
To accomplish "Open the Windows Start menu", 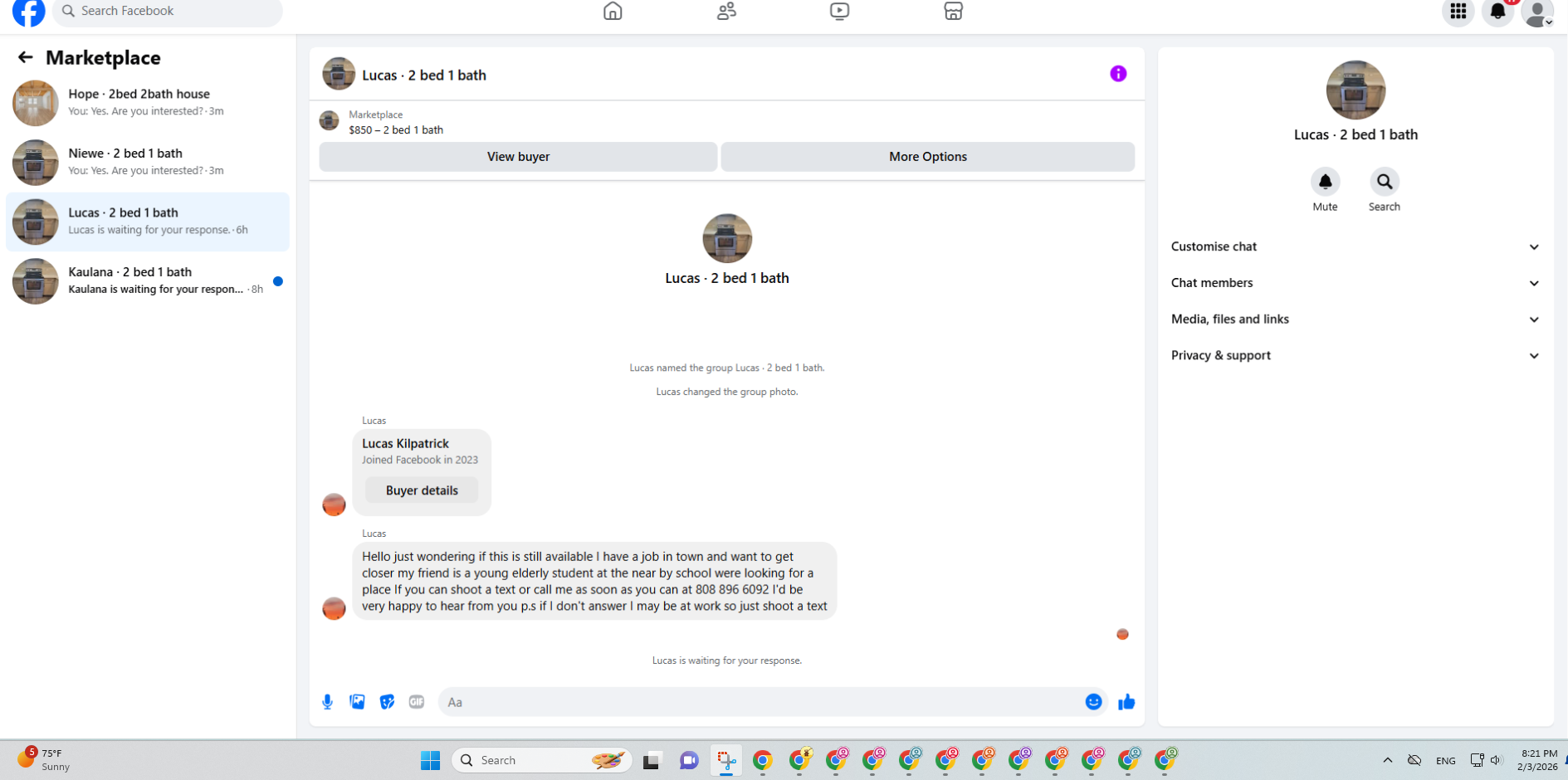I will point(430,760).
